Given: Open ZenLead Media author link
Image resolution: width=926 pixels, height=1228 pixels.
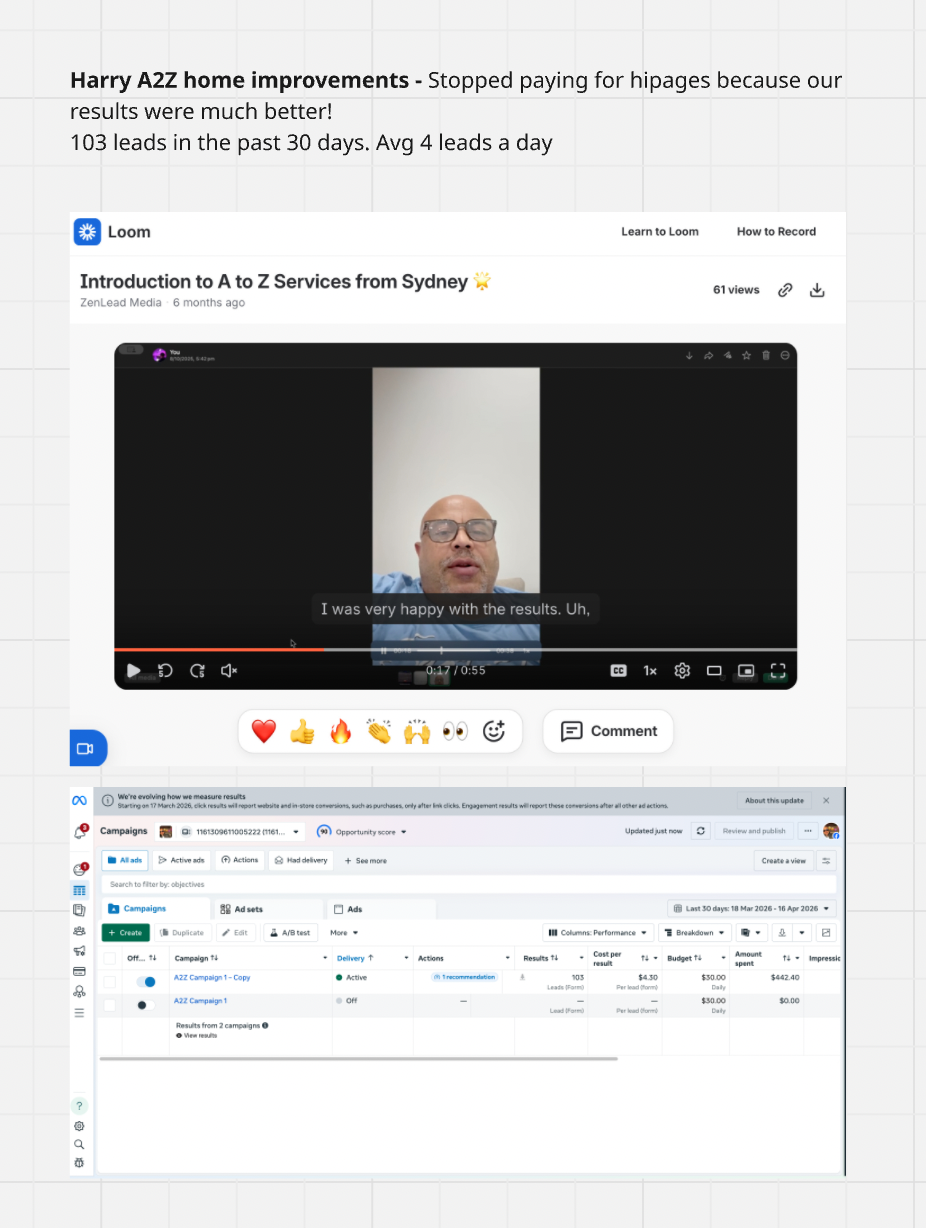Looking at the screenshot, I should (120, 302).
